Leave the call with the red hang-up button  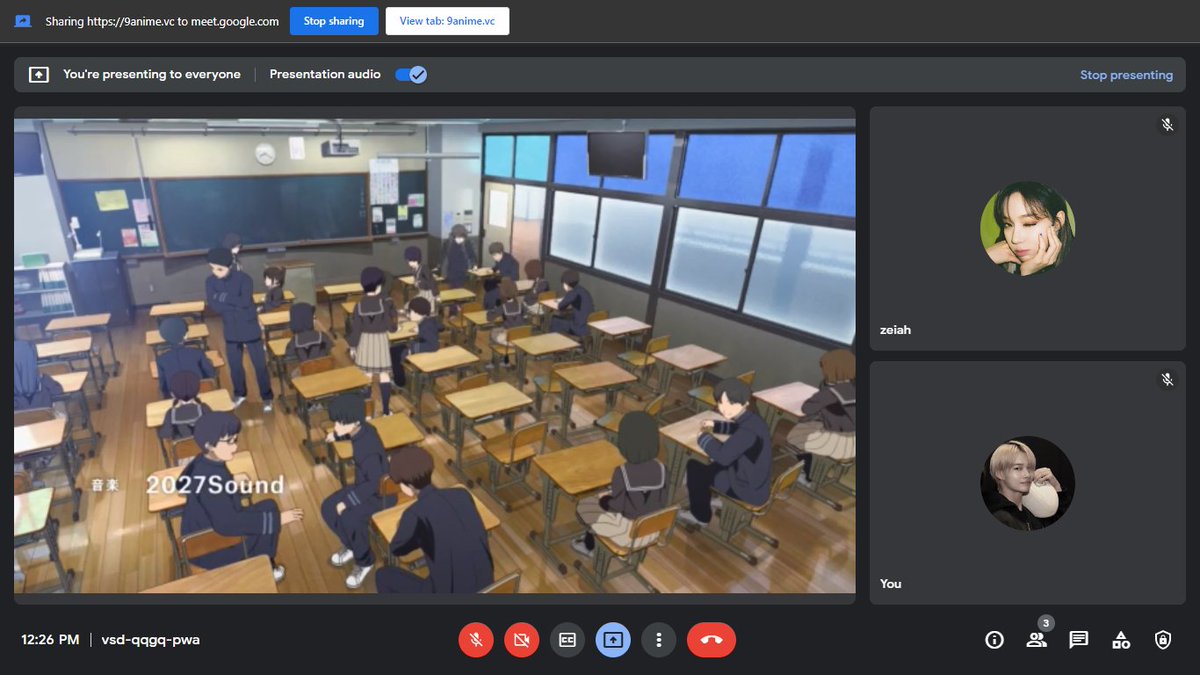[711, 640]
